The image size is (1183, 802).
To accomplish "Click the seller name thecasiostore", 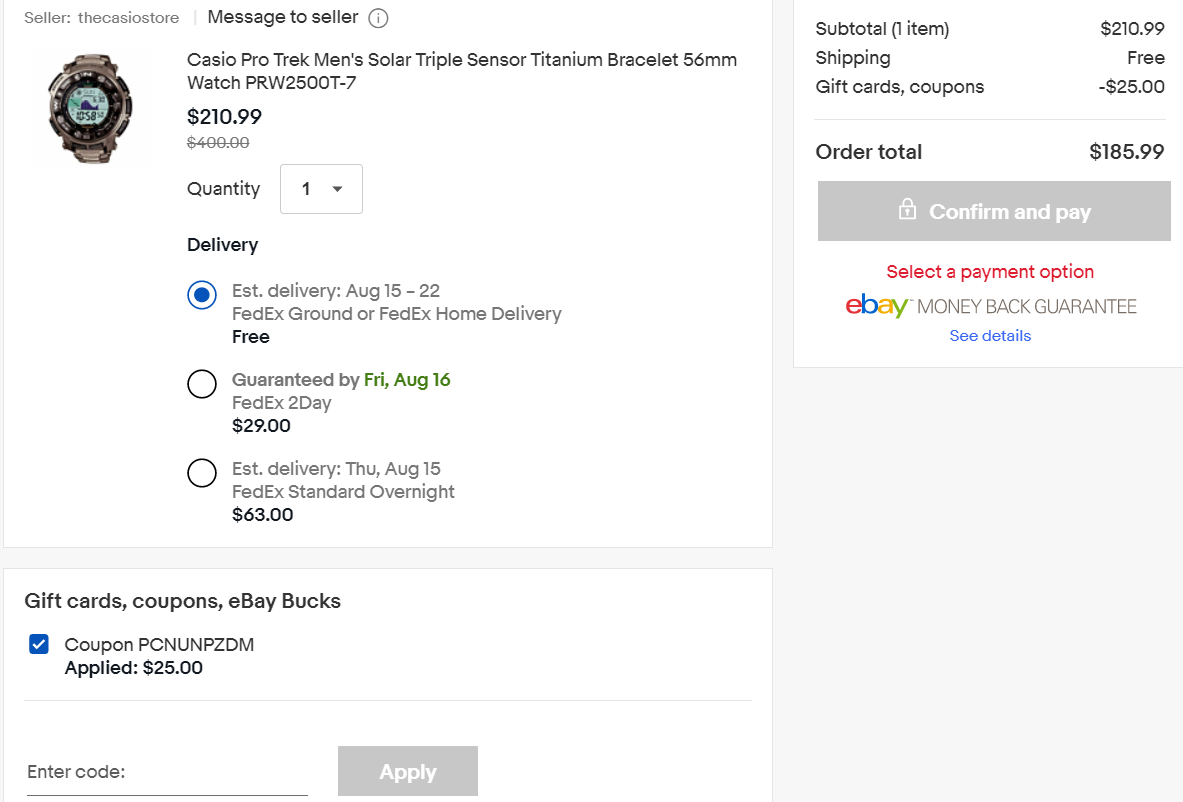I will (128, 17).
